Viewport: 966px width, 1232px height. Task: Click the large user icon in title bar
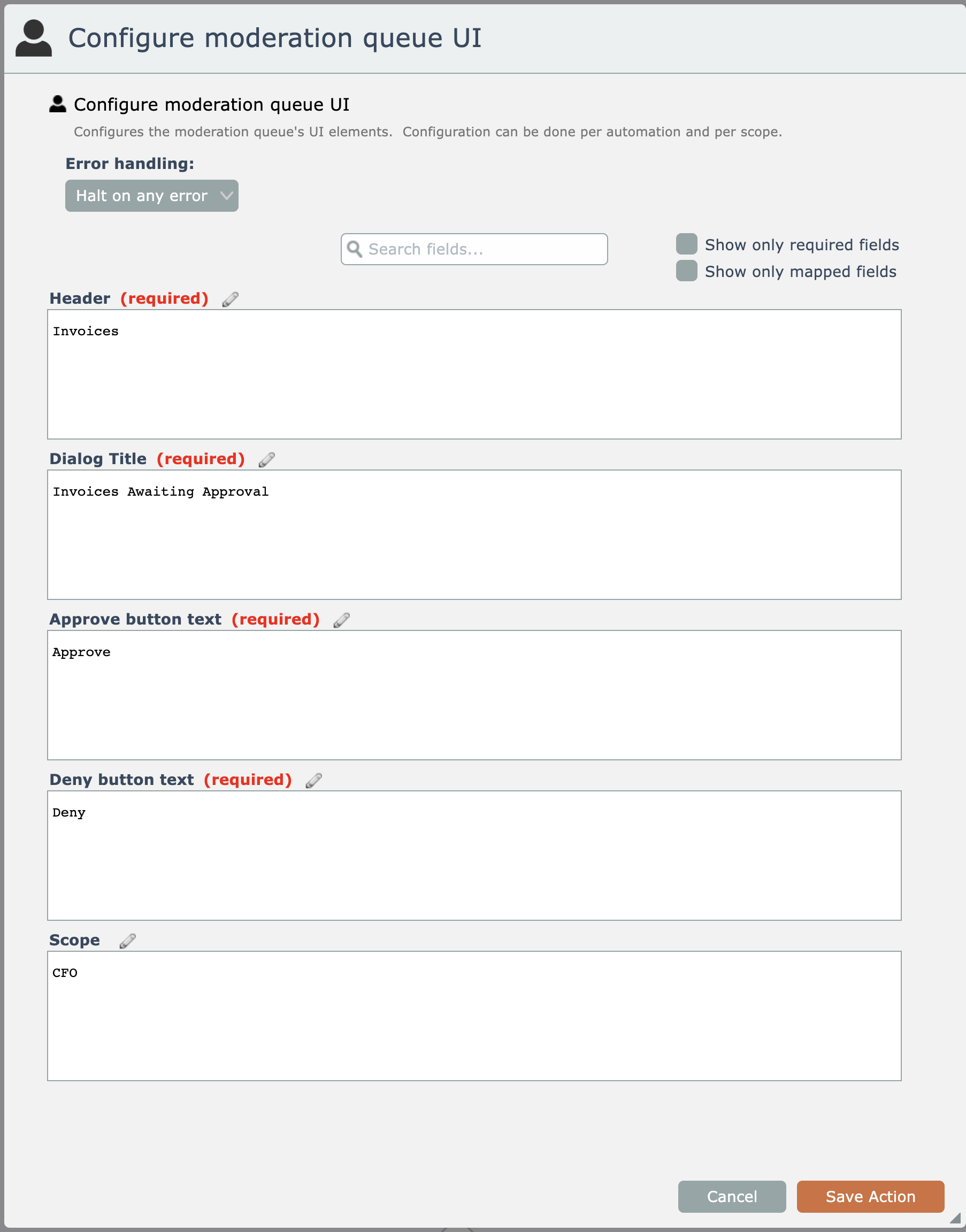point(33,38)
